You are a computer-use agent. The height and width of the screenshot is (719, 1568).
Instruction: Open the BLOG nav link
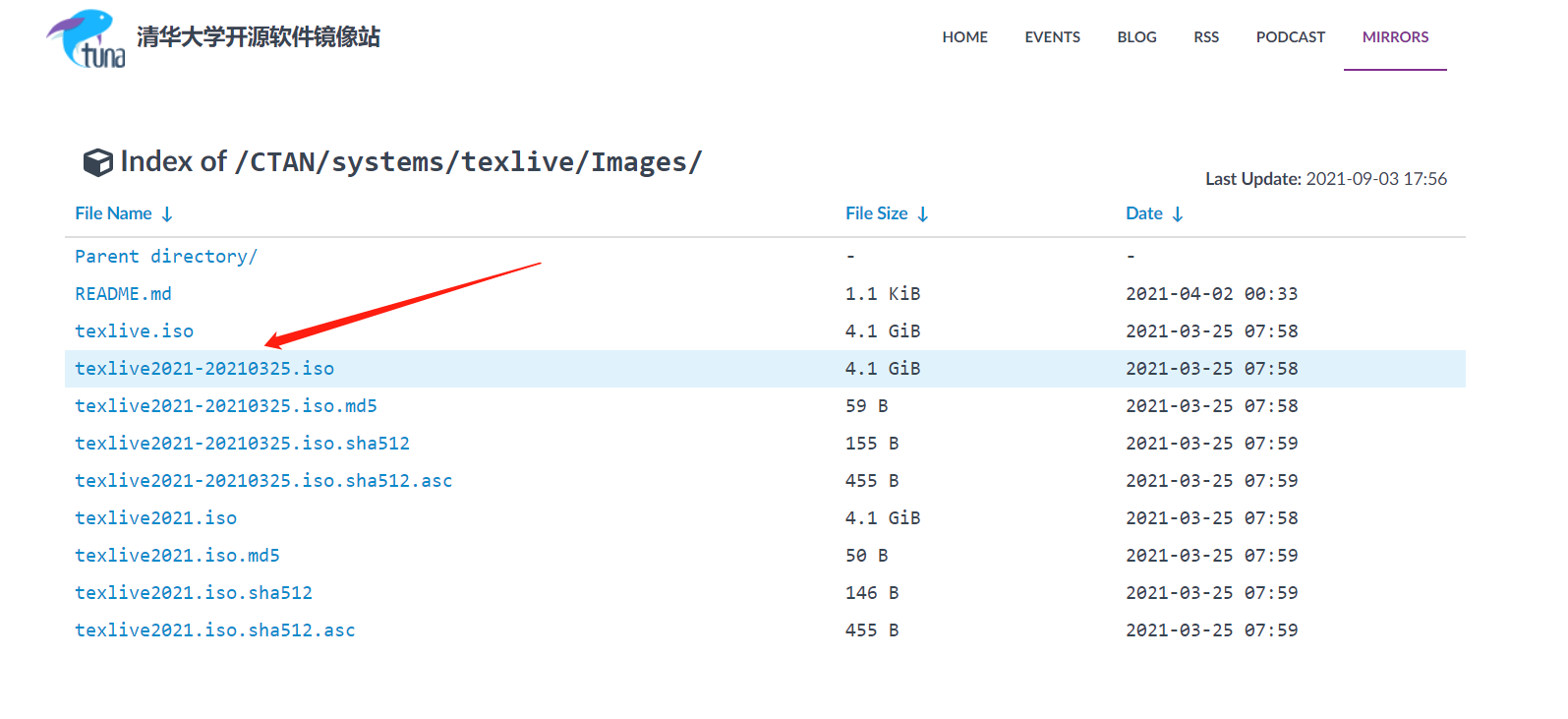click(x=1136, y=37)
